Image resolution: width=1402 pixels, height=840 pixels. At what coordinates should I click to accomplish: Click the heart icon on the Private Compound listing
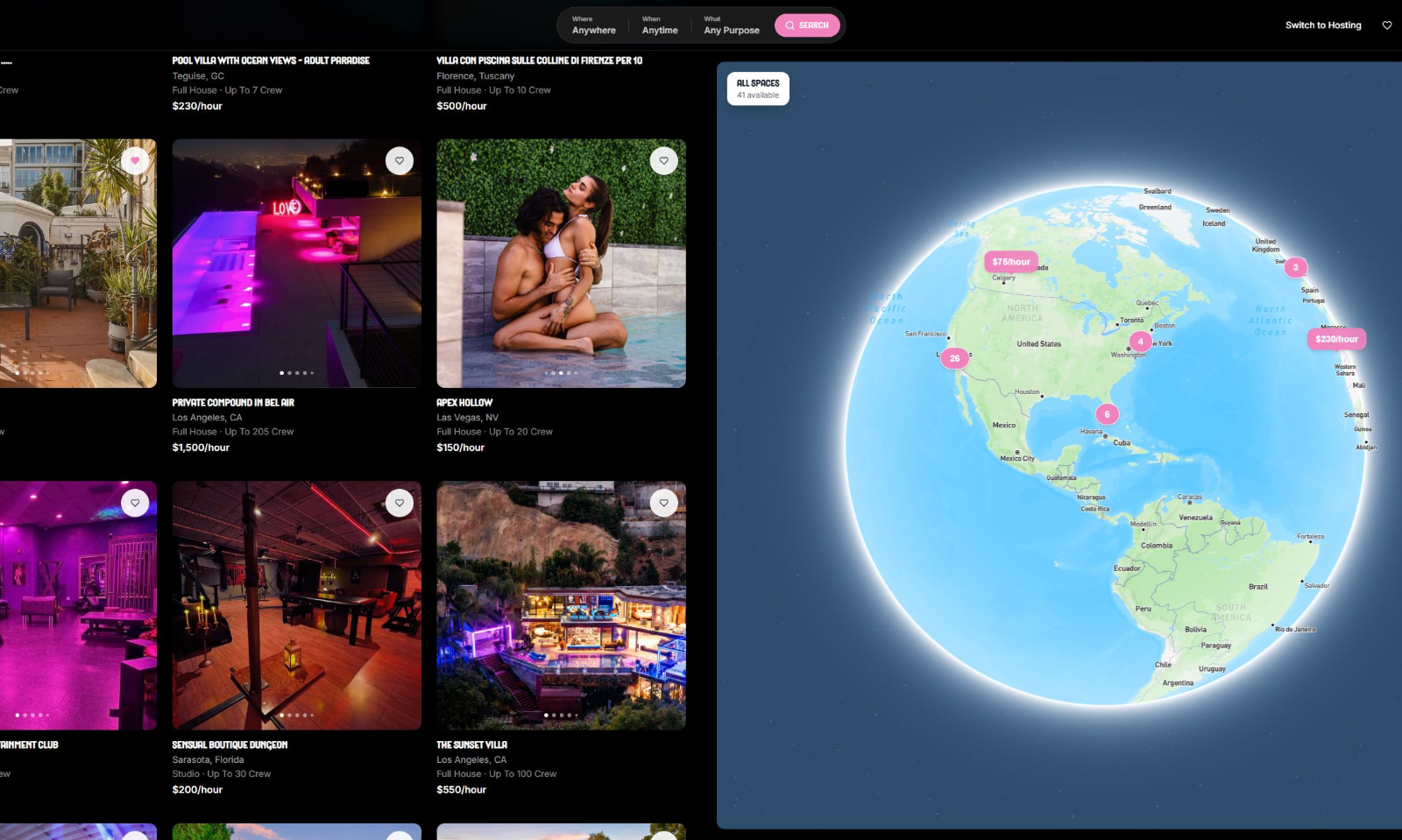400,160
